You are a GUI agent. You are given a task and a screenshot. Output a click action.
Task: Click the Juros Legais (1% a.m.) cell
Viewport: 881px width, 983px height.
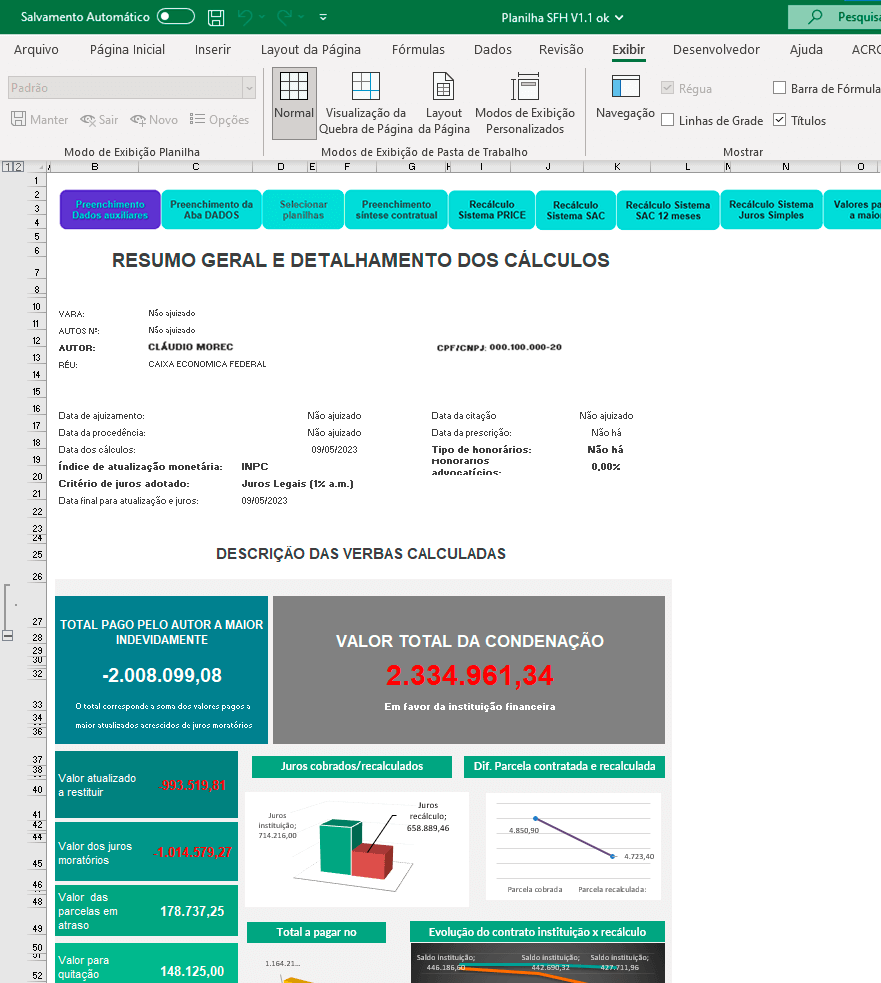[x=297, y=483]
